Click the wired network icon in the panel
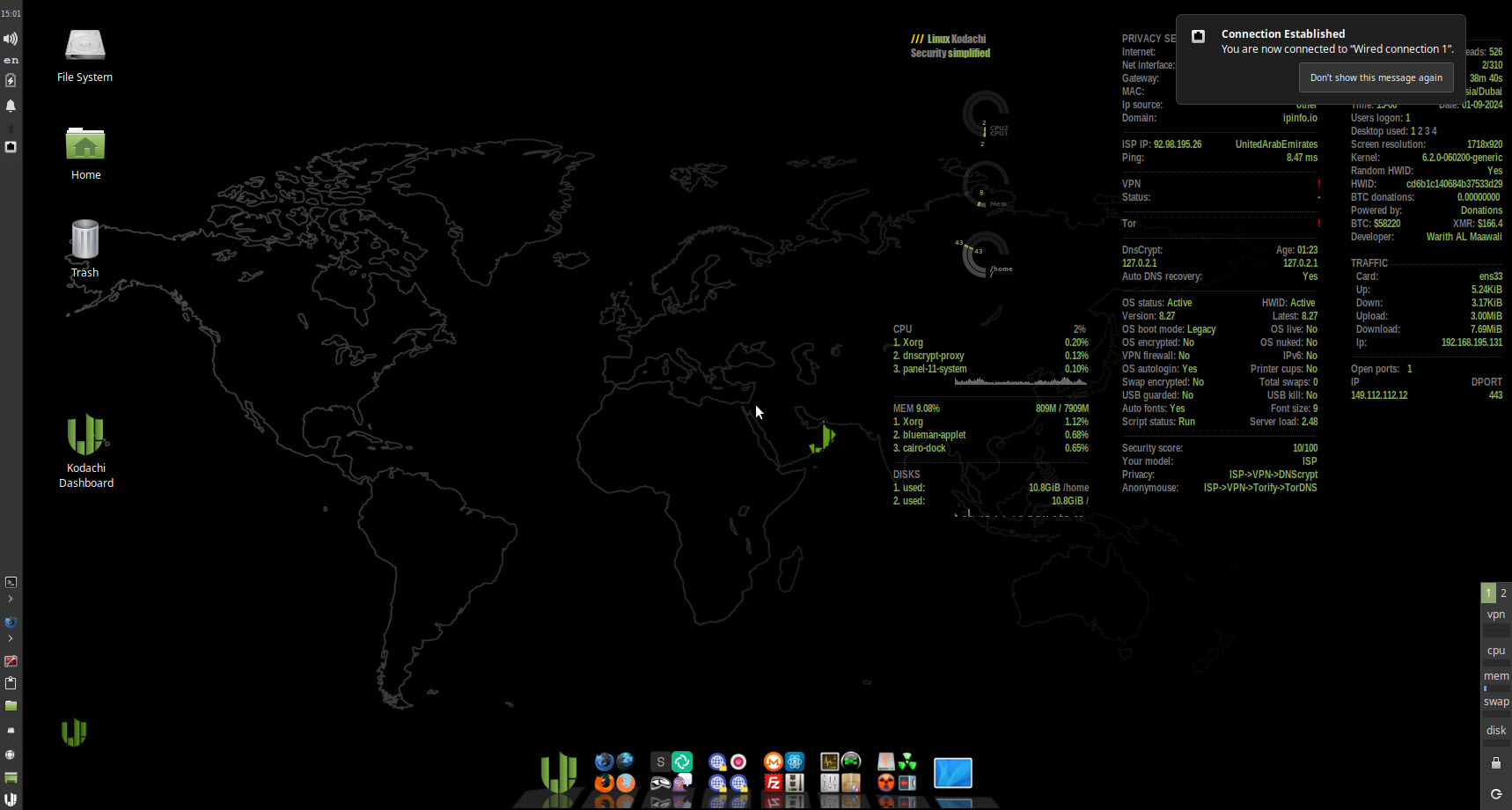Viewport: 1512px width, 810px height. (11, 147)
